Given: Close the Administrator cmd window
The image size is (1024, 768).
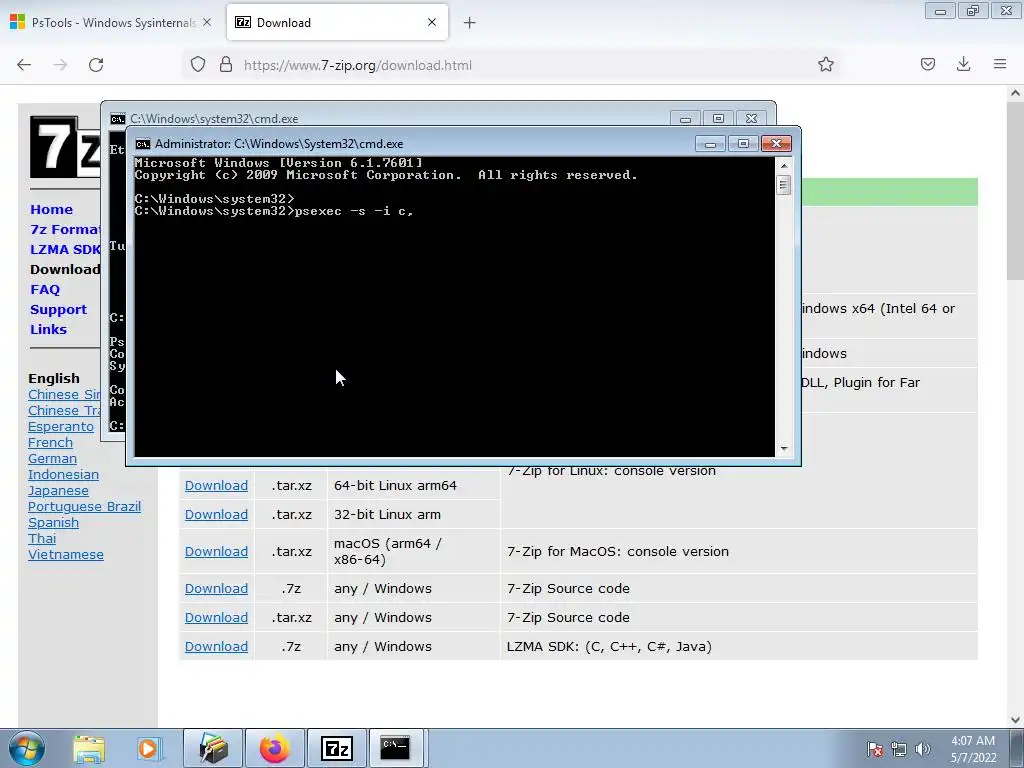Looking at the screenshot, I should pos(776,144).
